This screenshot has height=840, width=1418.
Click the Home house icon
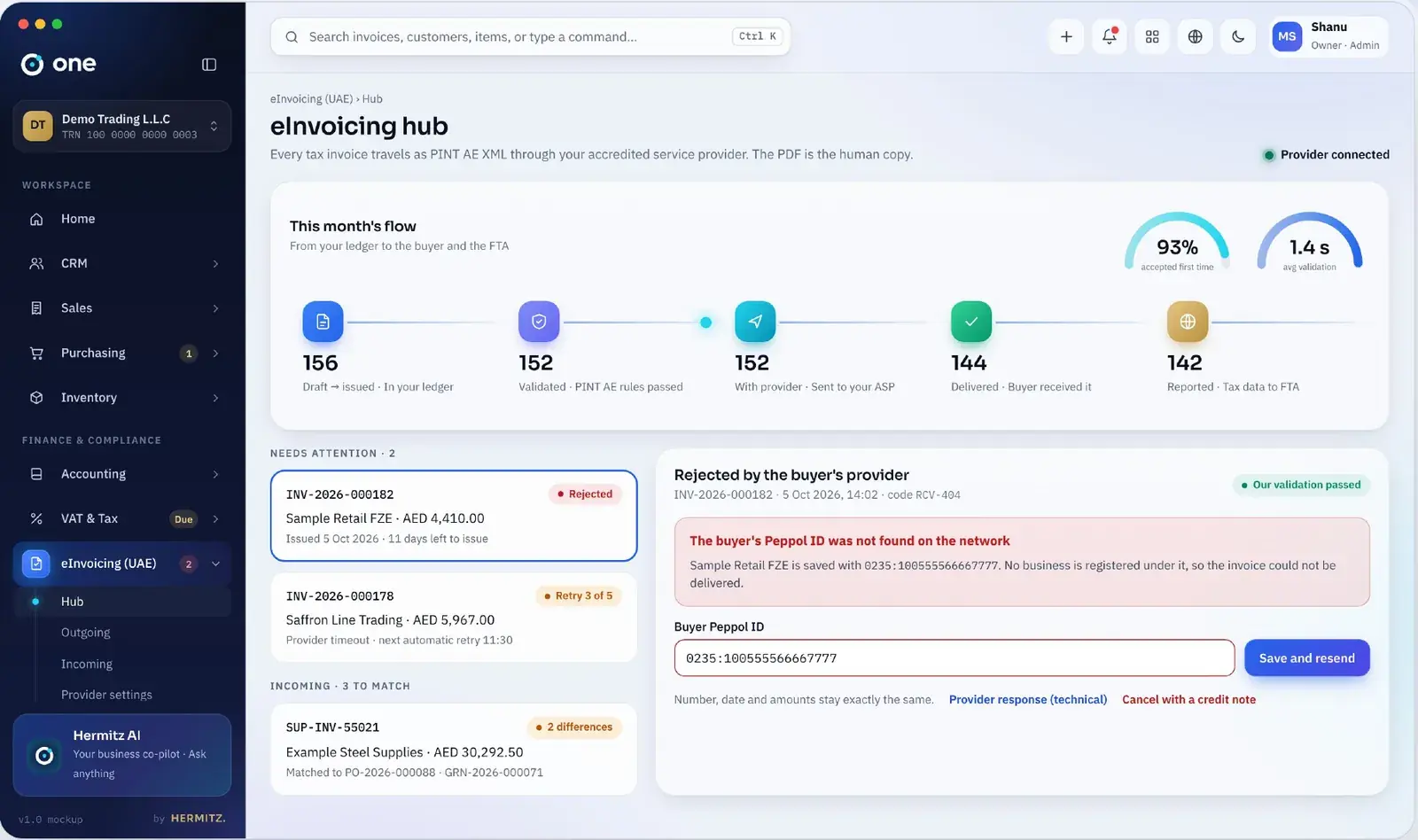pyautogui.click(x=36, y=219)
